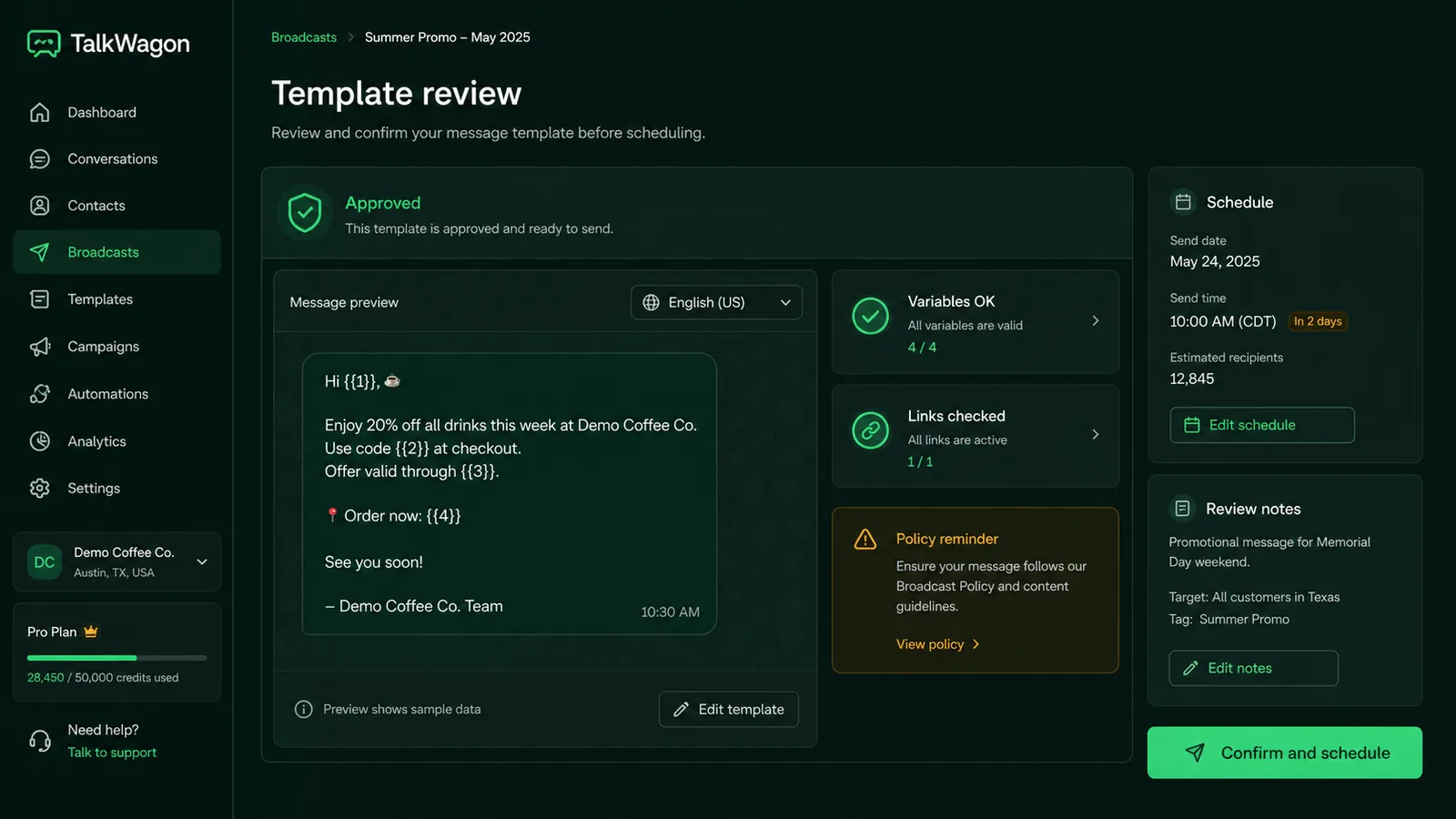Click the Edit schedule button
This screenshot has width=1456, height=819.
click(1262, 425)
